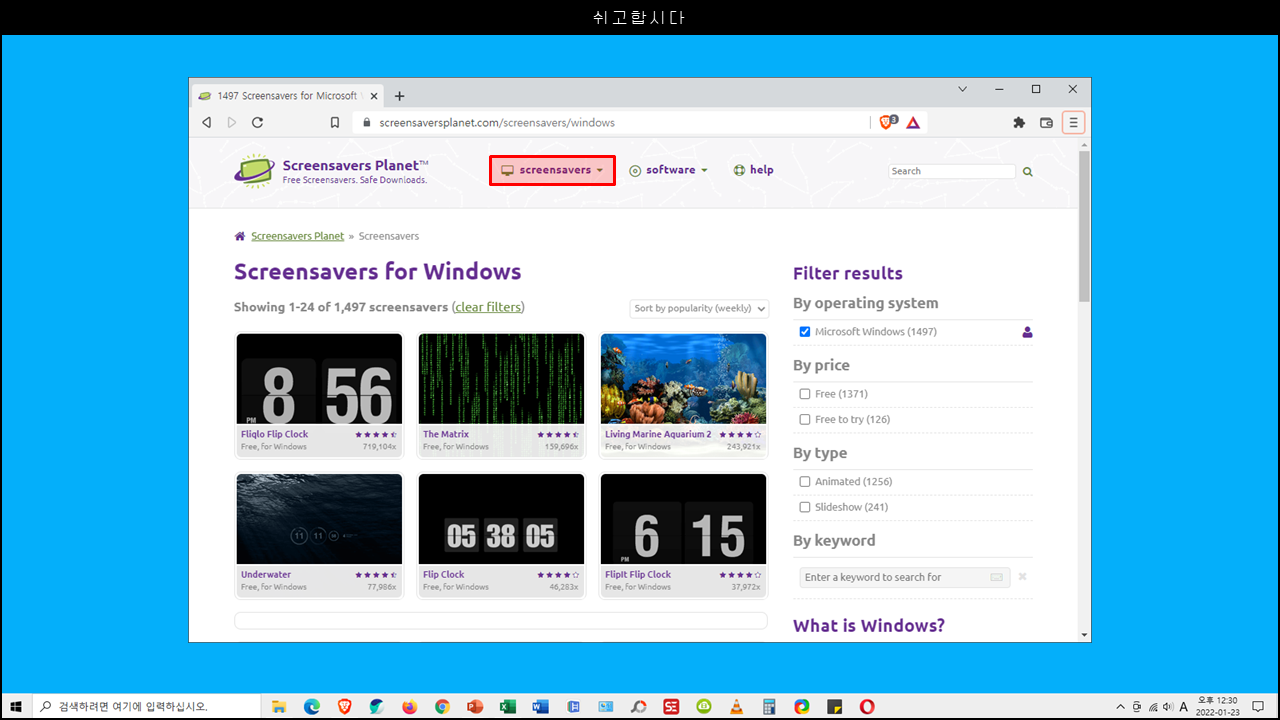1280x720 pixels.
Task: Open the Underwater screensaver link
Action: 266,574
